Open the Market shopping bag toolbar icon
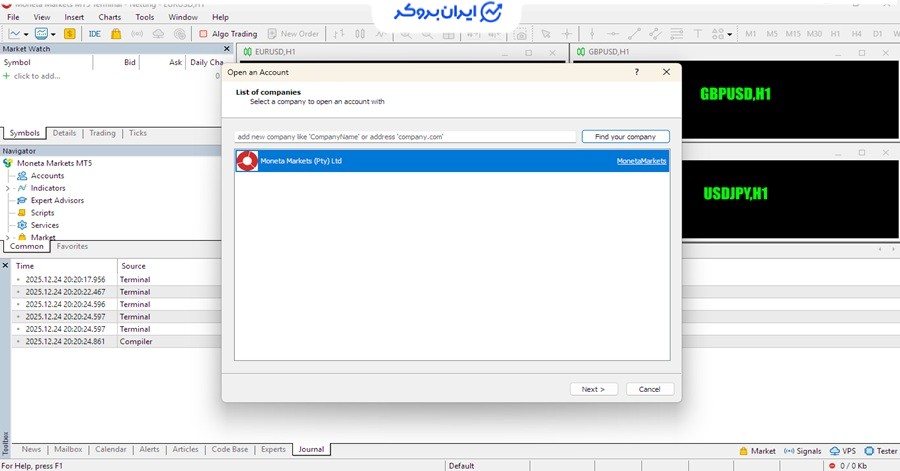Screen dimensions: 900x471 point(116,34)
